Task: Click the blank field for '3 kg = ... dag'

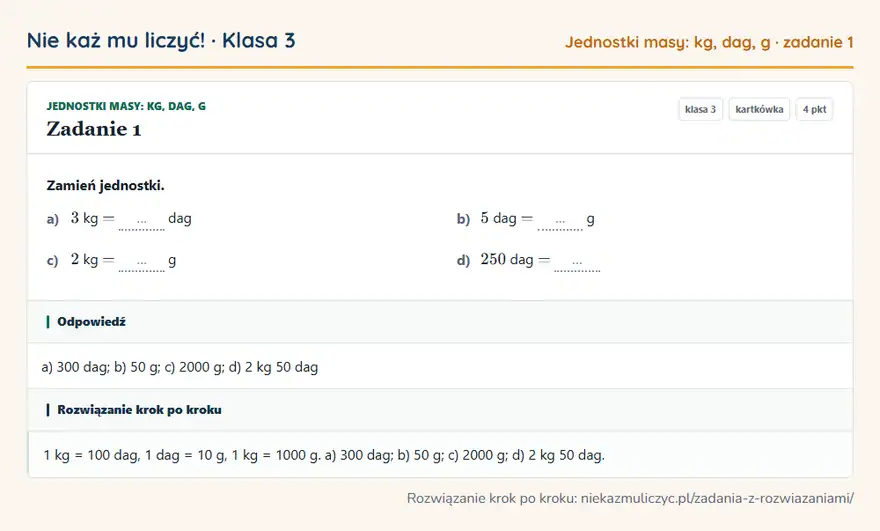Action: (141, 221)
